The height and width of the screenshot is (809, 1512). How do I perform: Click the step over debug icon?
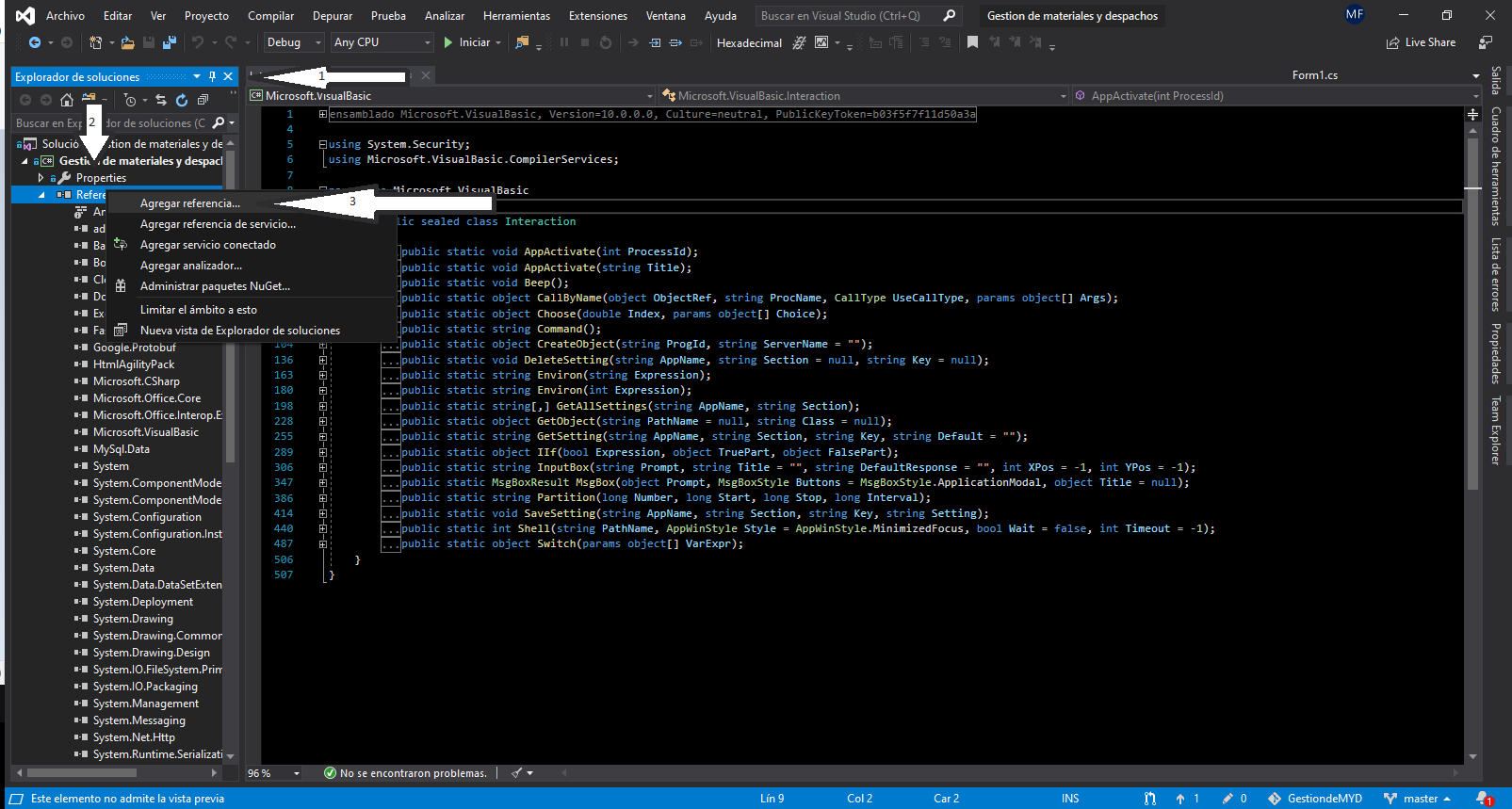(675, 42)
